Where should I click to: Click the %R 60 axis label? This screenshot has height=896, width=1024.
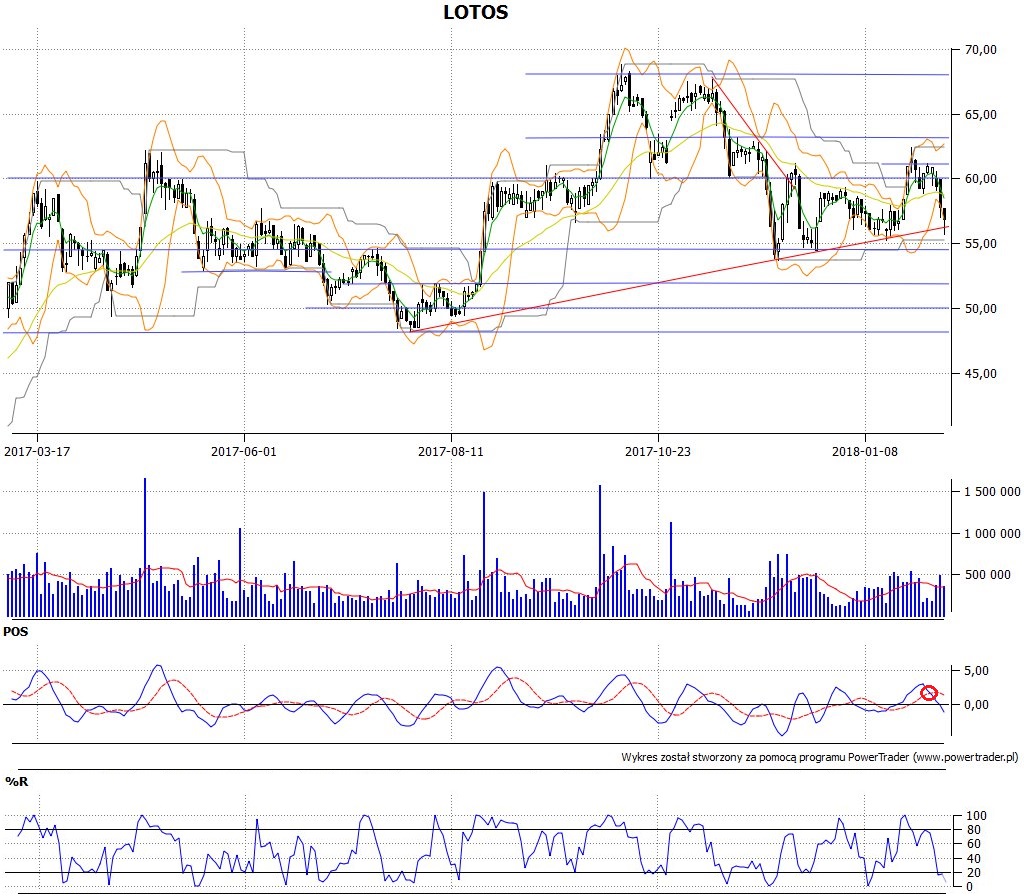[x=974, y=844]
